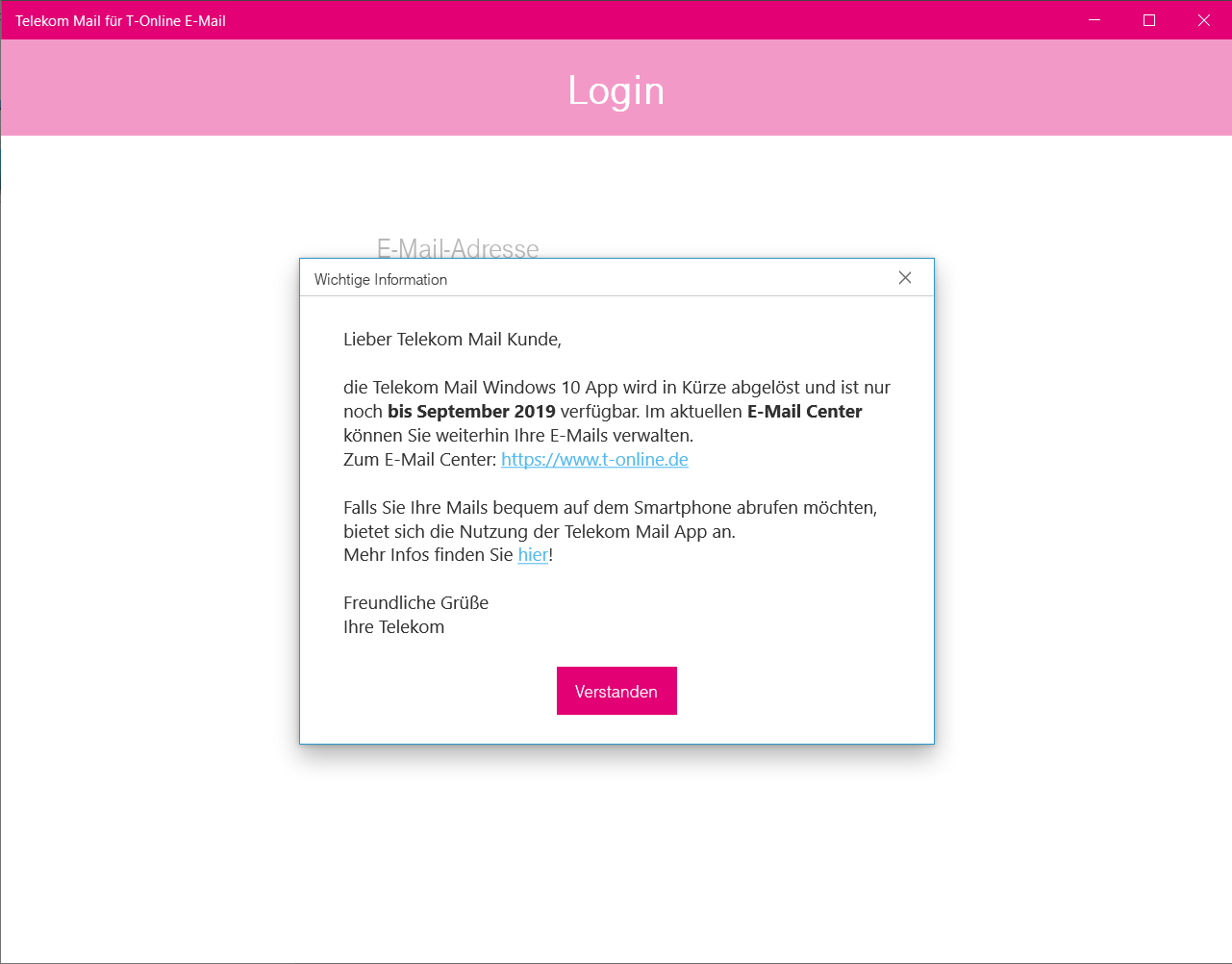
Task: Click the 'Ihre Telekom' signature line
Action: (x=393, y=626)
